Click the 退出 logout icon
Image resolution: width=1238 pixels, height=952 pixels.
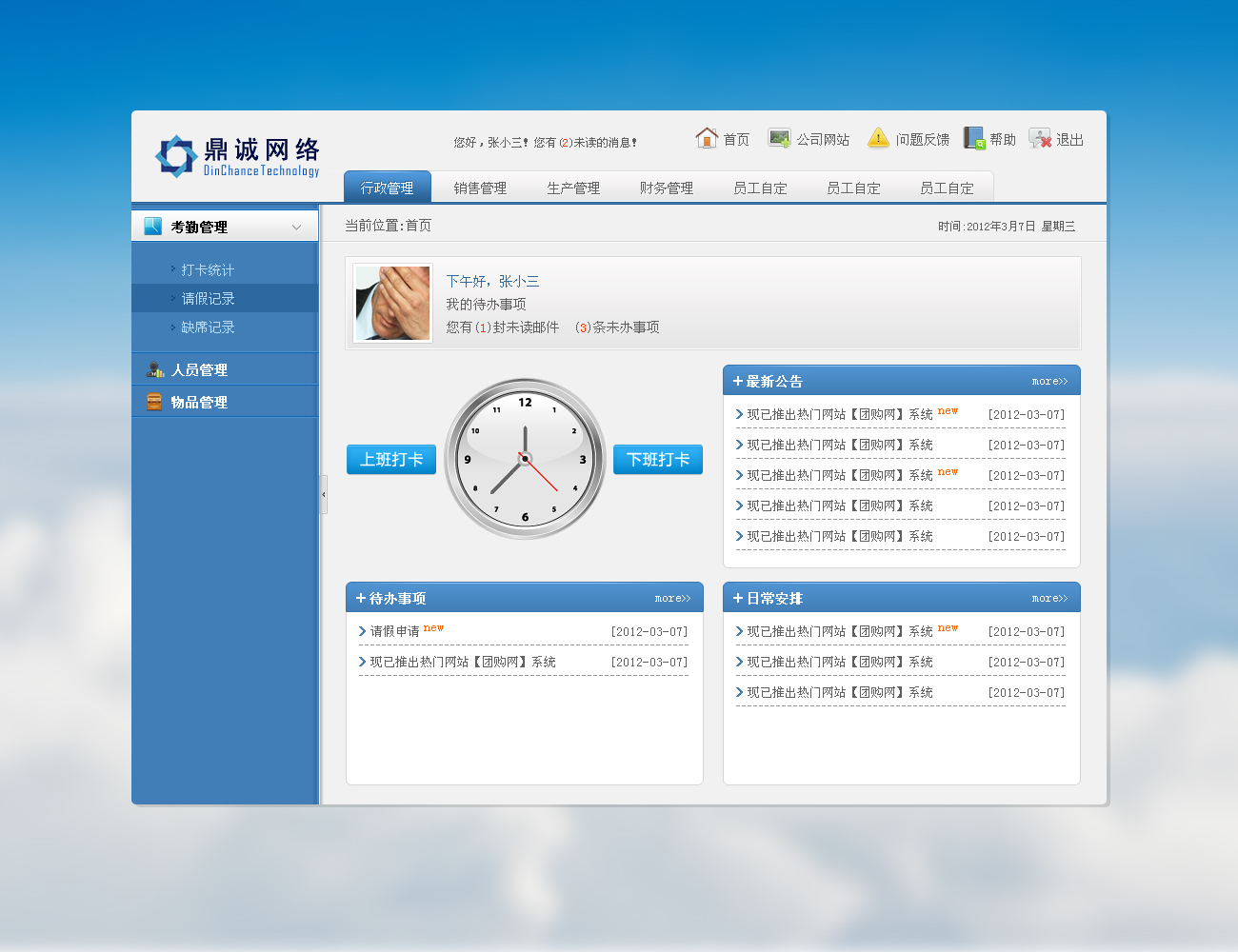pos(1040,138)
